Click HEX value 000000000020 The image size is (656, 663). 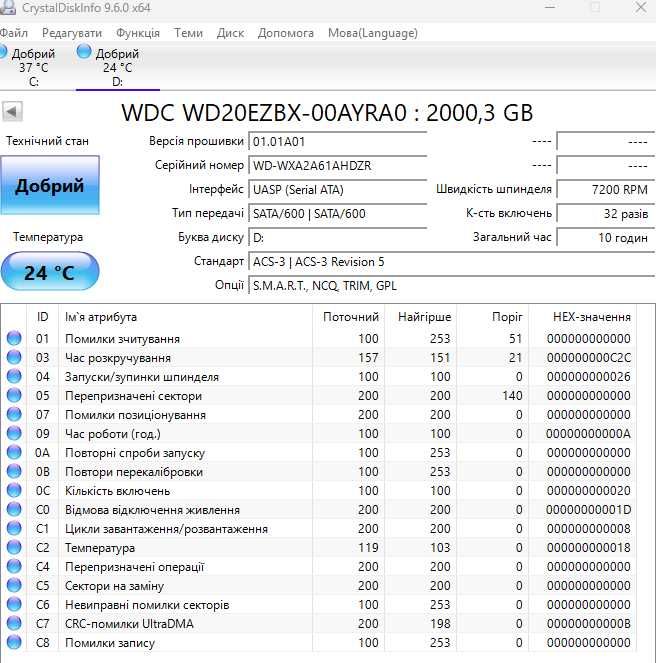pyautogui.click(x=588, y=491)
